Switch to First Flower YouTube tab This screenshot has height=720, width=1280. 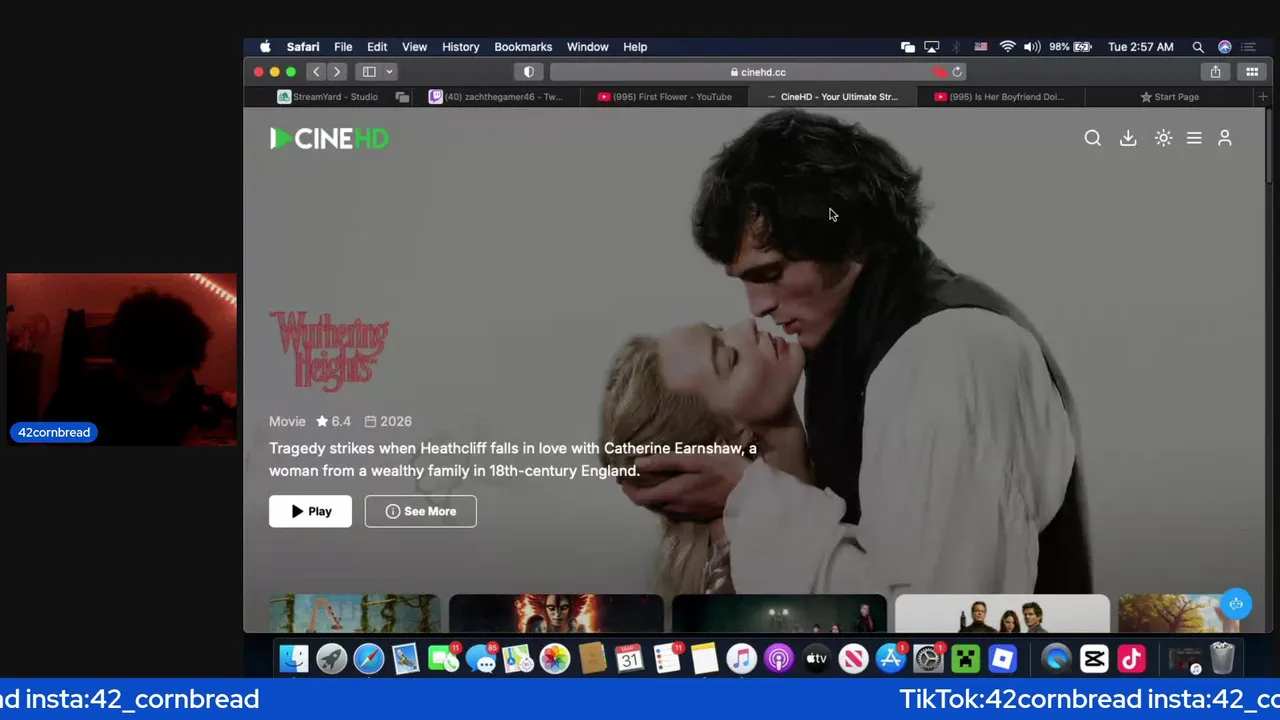point(665,97)
